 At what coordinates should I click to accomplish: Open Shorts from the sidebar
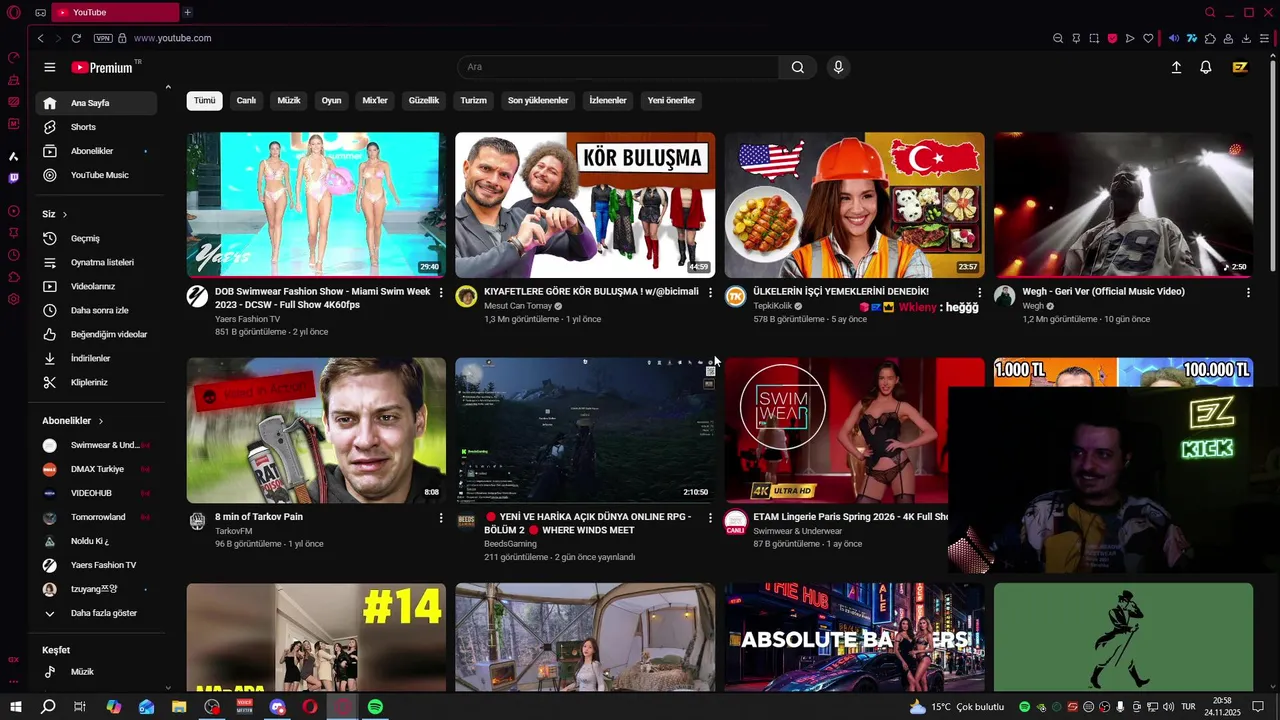96,127
